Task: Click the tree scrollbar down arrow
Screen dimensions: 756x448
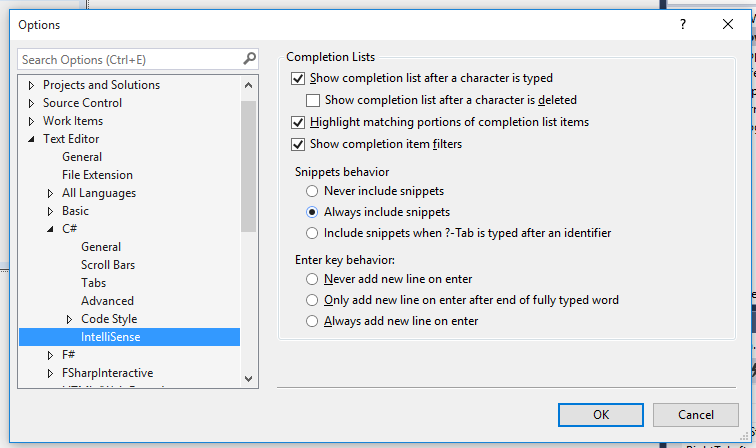Action: point(248,379)
